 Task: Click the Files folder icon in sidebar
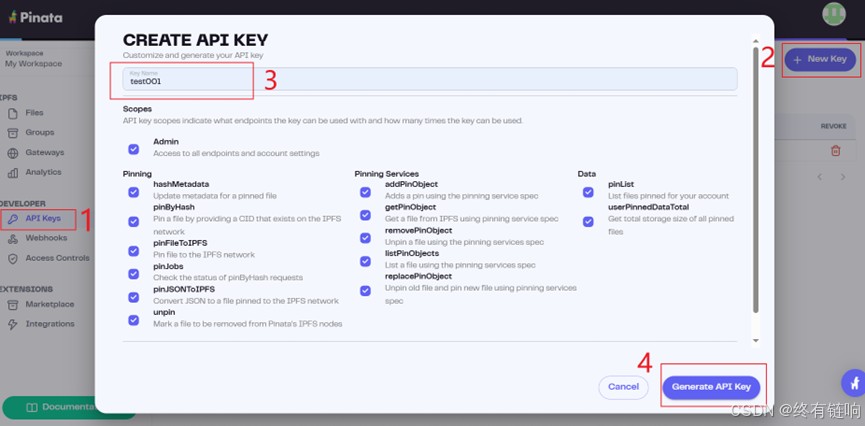pyautogui.click(x=13, y=113)
